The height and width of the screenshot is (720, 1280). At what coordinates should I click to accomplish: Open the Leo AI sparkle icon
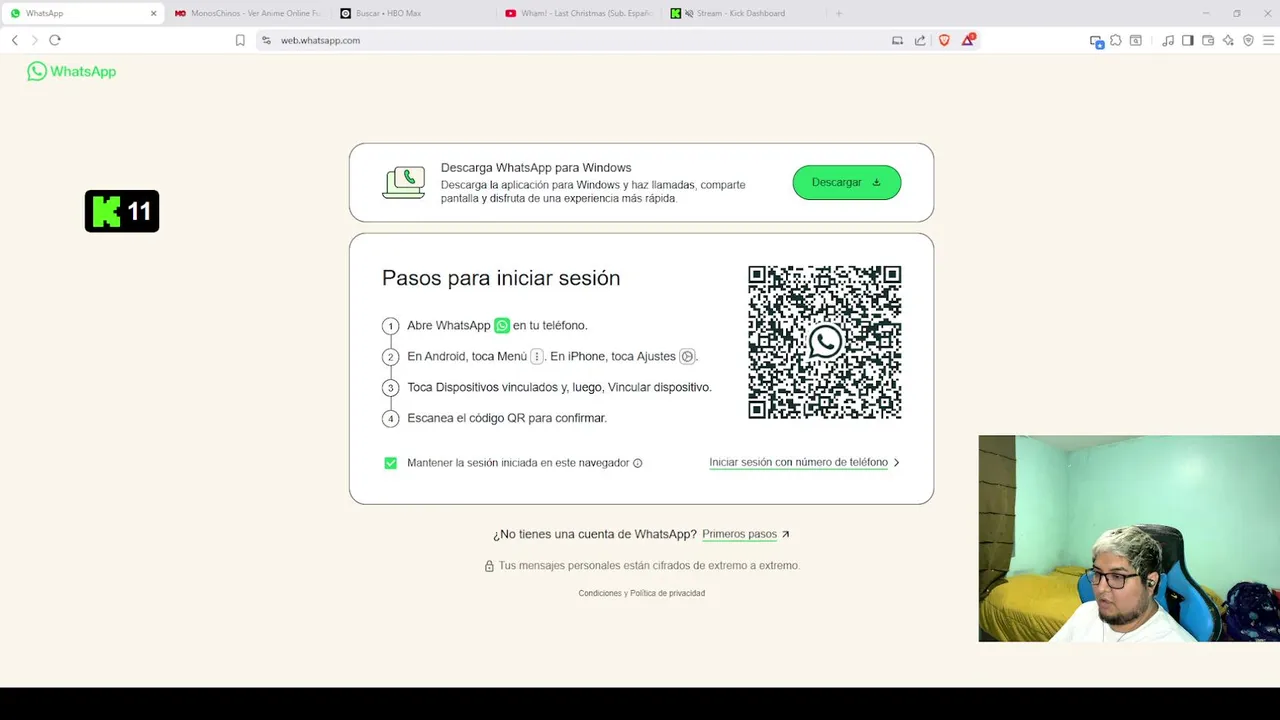pyautogui.click(x=1228, y=40)
